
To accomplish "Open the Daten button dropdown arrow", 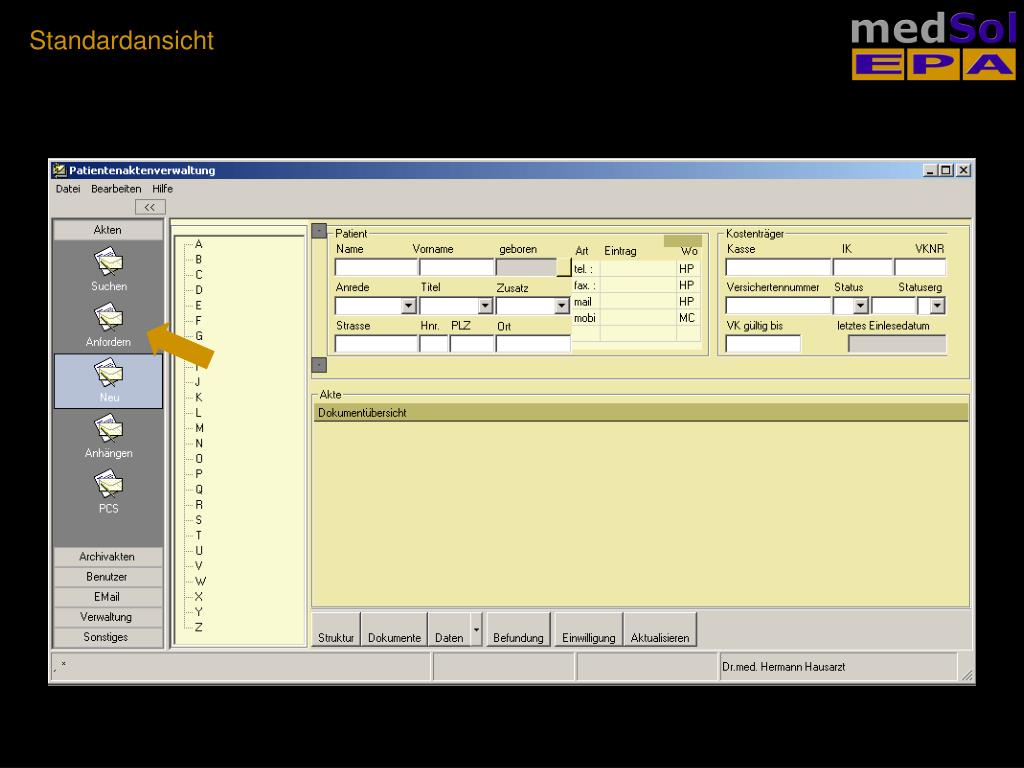I will 476,630.
